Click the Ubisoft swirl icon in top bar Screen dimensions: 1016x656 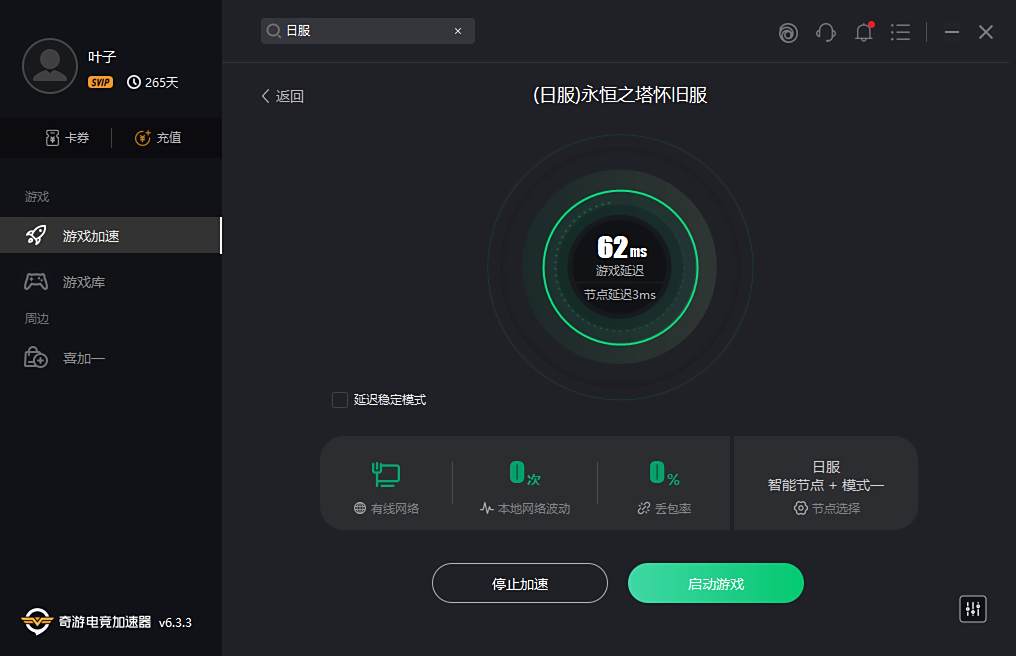788,32
